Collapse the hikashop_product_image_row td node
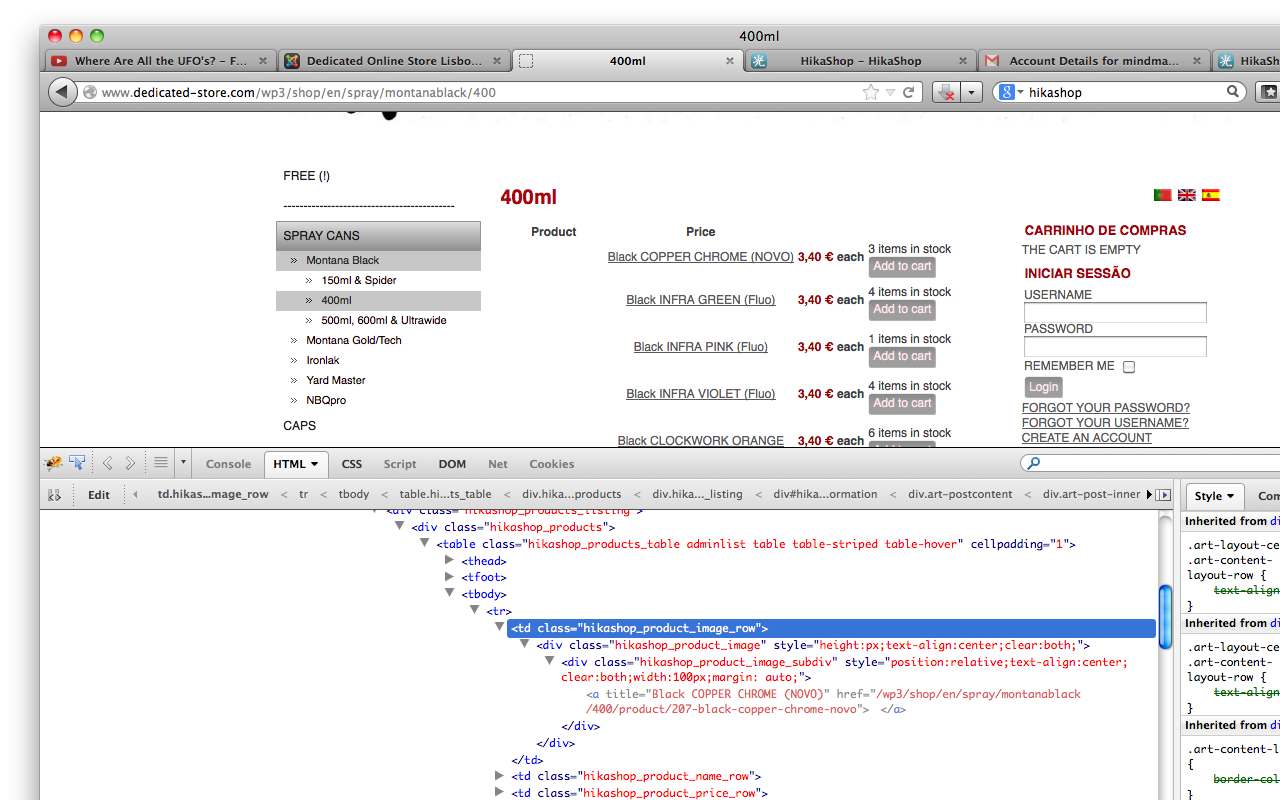Screen dimensions: 1280x800 pos(499,627)
